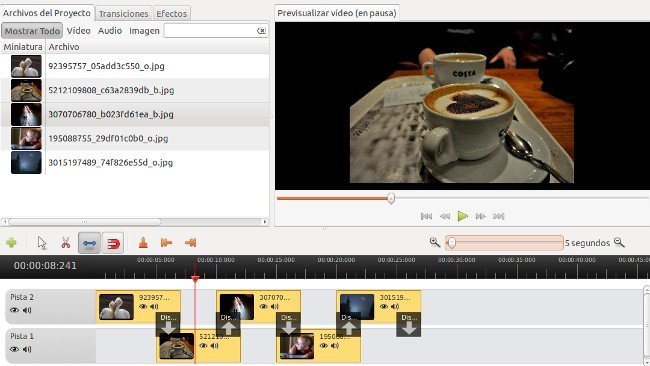Toggle visibility eye on clip 923957
650x366 pixels.
[x=143, y=307]
